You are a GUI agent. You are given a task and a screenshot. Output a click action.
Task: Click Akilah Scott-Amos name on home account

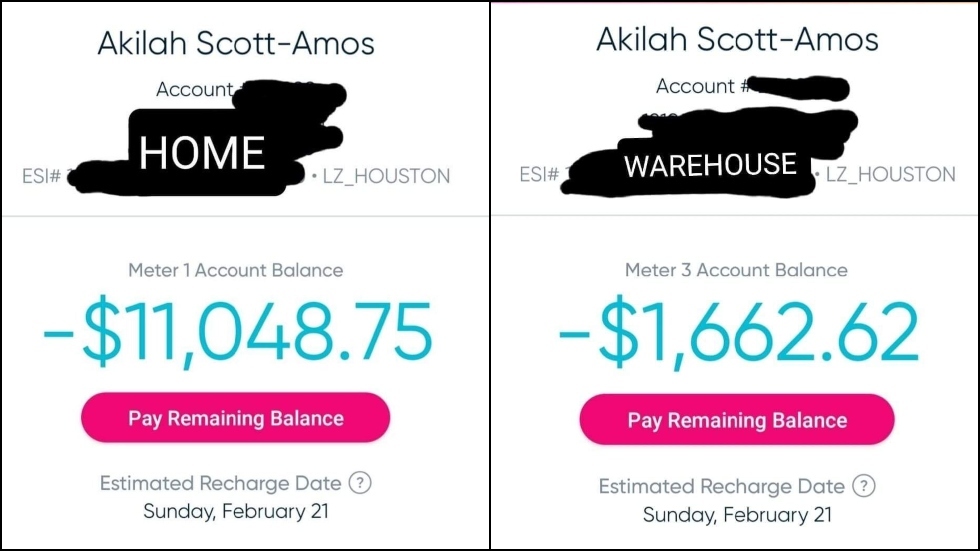pos(236,43)
